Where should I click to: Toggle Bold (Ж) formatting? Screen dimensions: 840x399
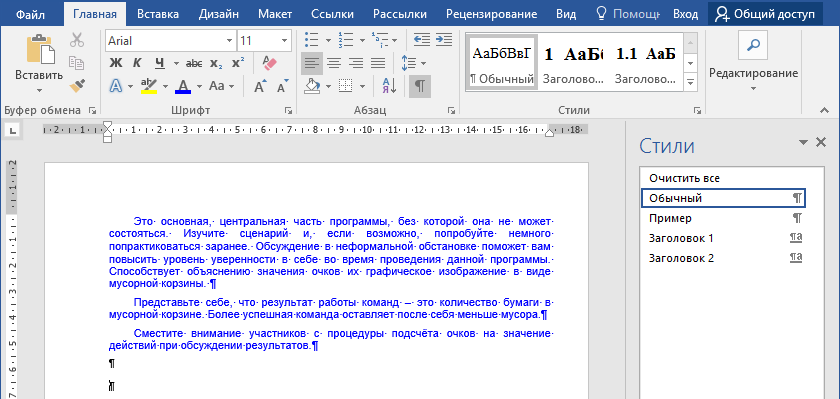pos(116,63)
